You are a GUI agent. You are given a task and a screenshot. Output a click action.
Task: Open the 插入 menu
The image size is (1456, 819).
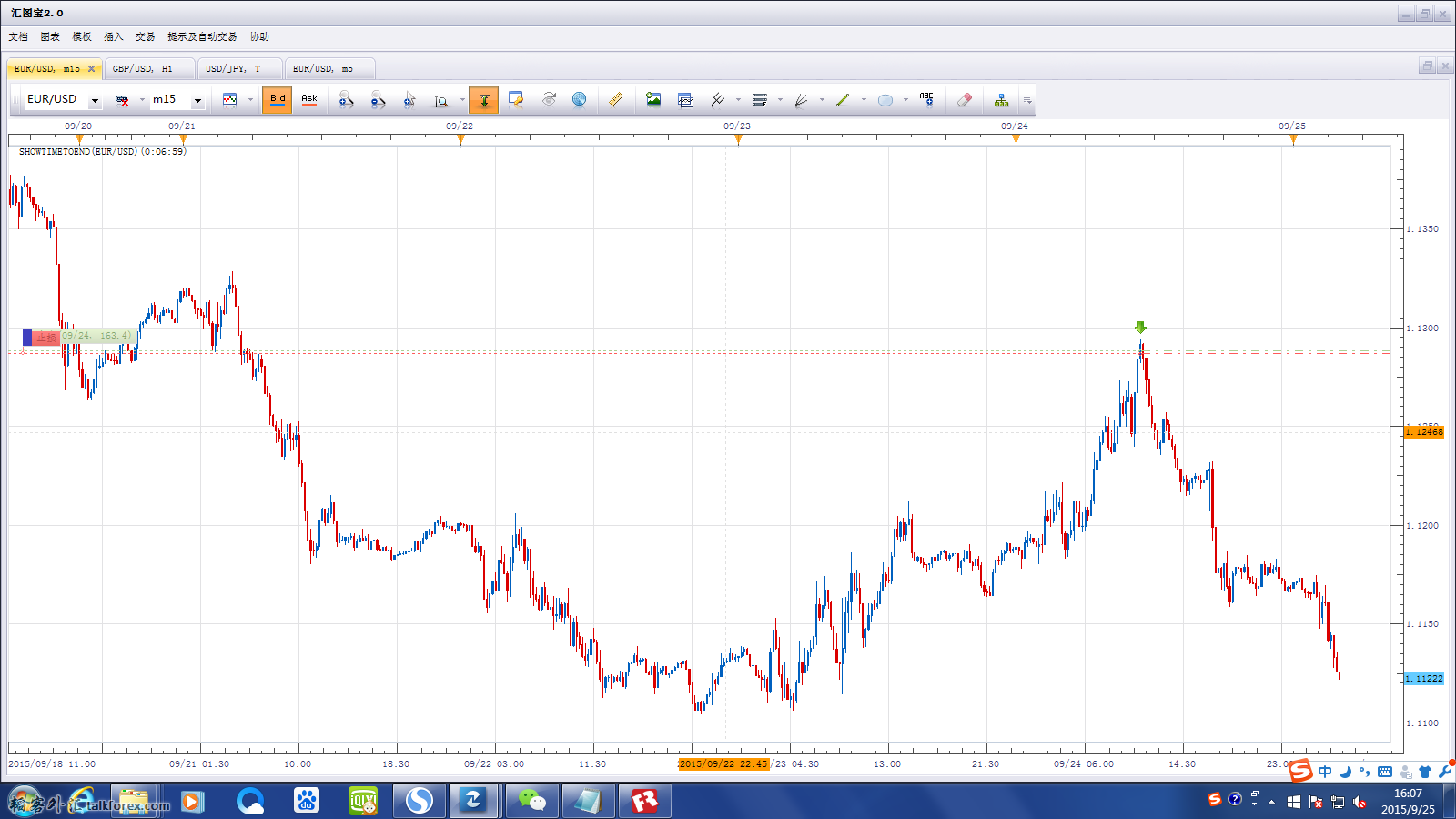coord(114,36)
